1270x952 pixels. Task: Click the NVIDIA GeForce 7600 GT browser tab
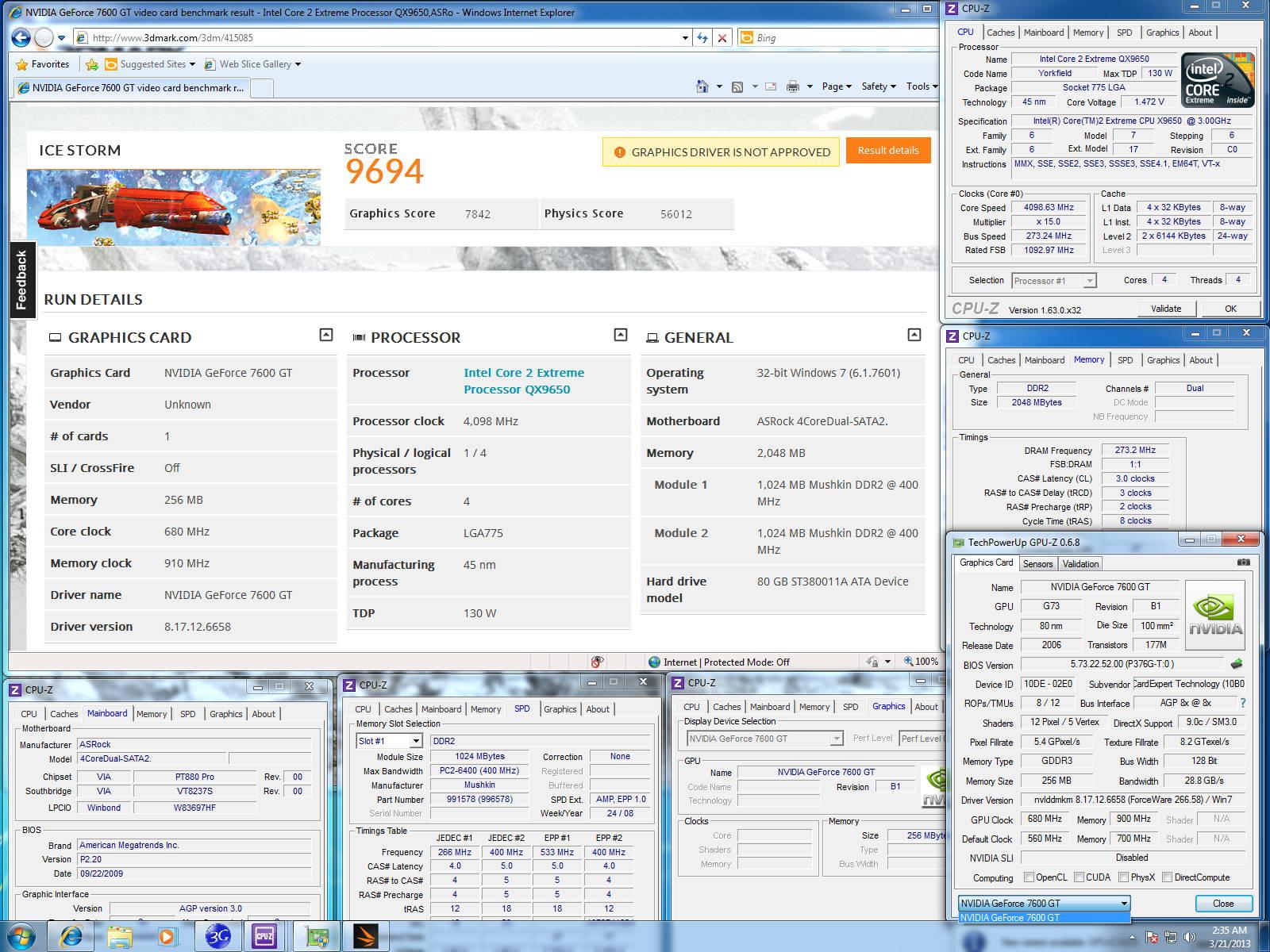131,88
